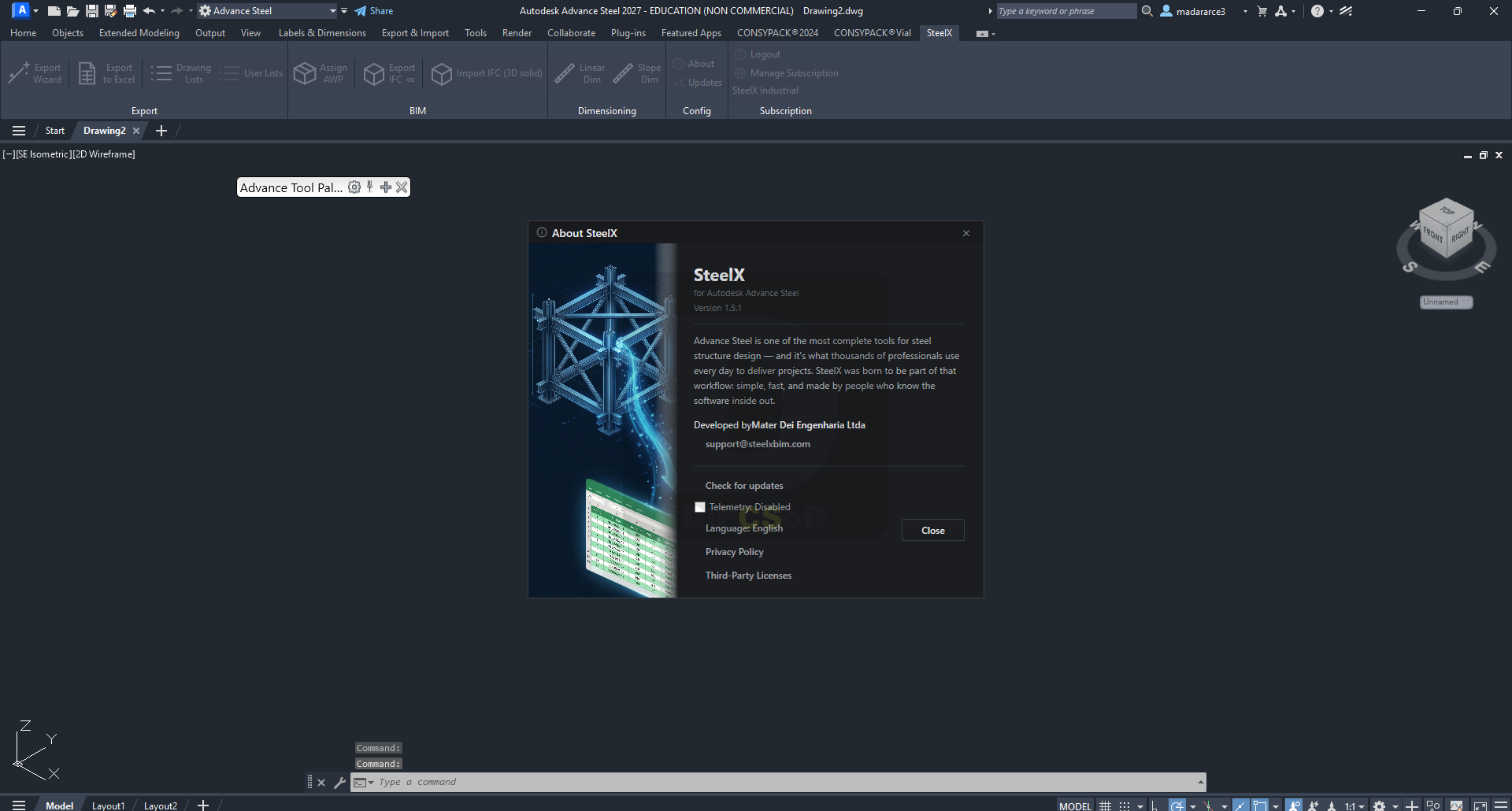
Task: Open the Customize Quick Access Toolbar dropdown
Action: tap(344, 11)
